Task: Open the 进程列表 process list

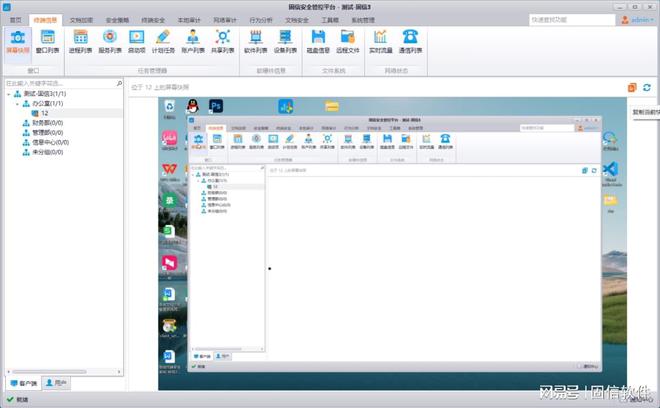Action: coord(80,42)
